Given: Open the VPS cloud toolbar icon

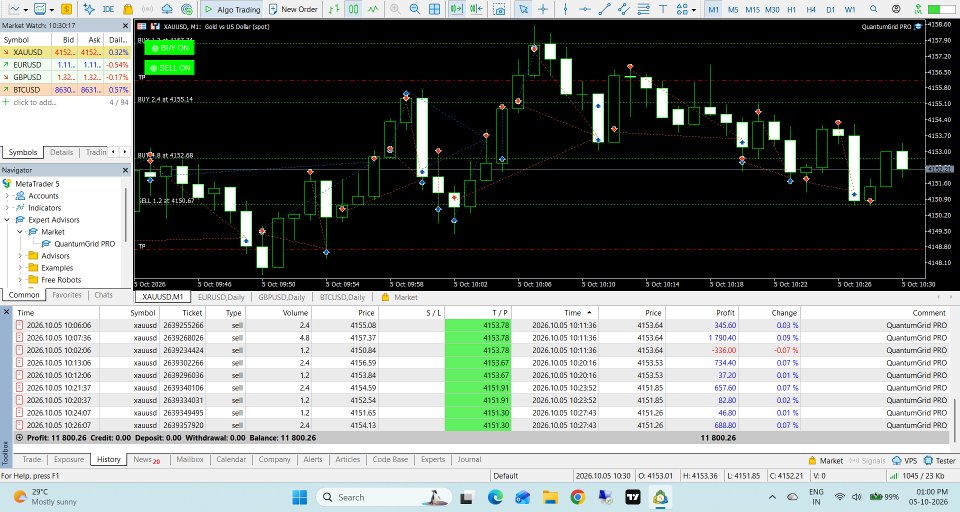Looking at the screenshot, I should tap(167, 9).
